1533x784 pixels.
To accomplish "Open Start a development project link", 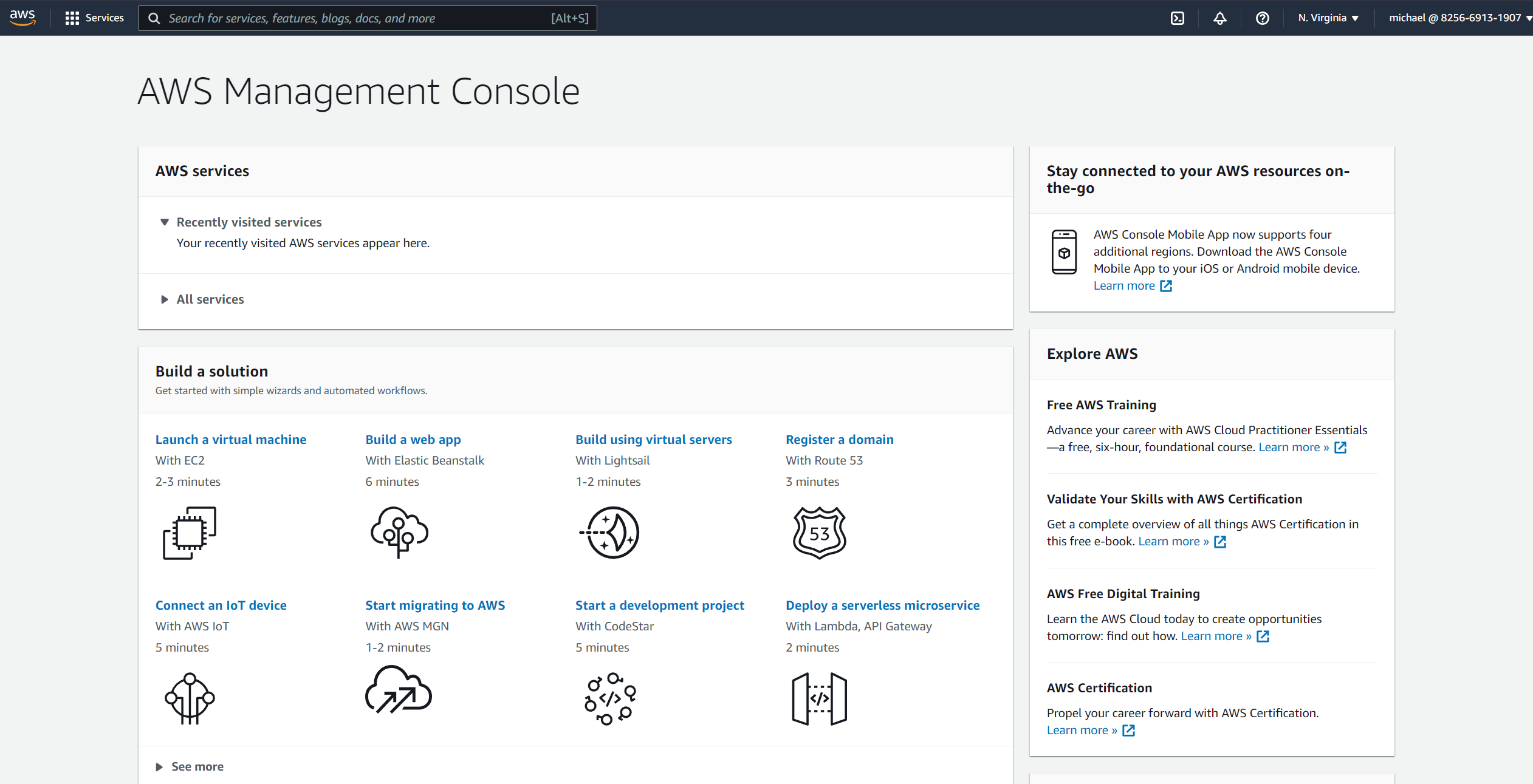I will coord(660,605).
